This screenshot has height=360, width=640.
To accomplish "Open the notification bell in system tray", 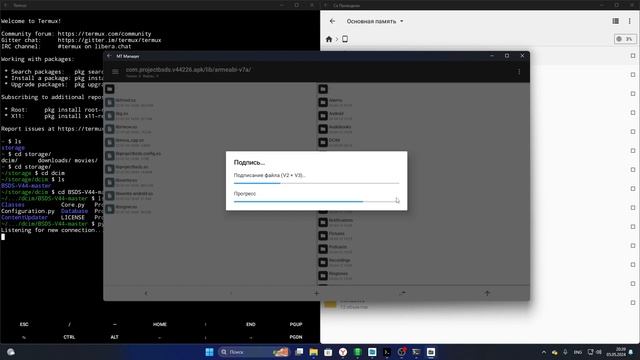I will pos(631,352).
